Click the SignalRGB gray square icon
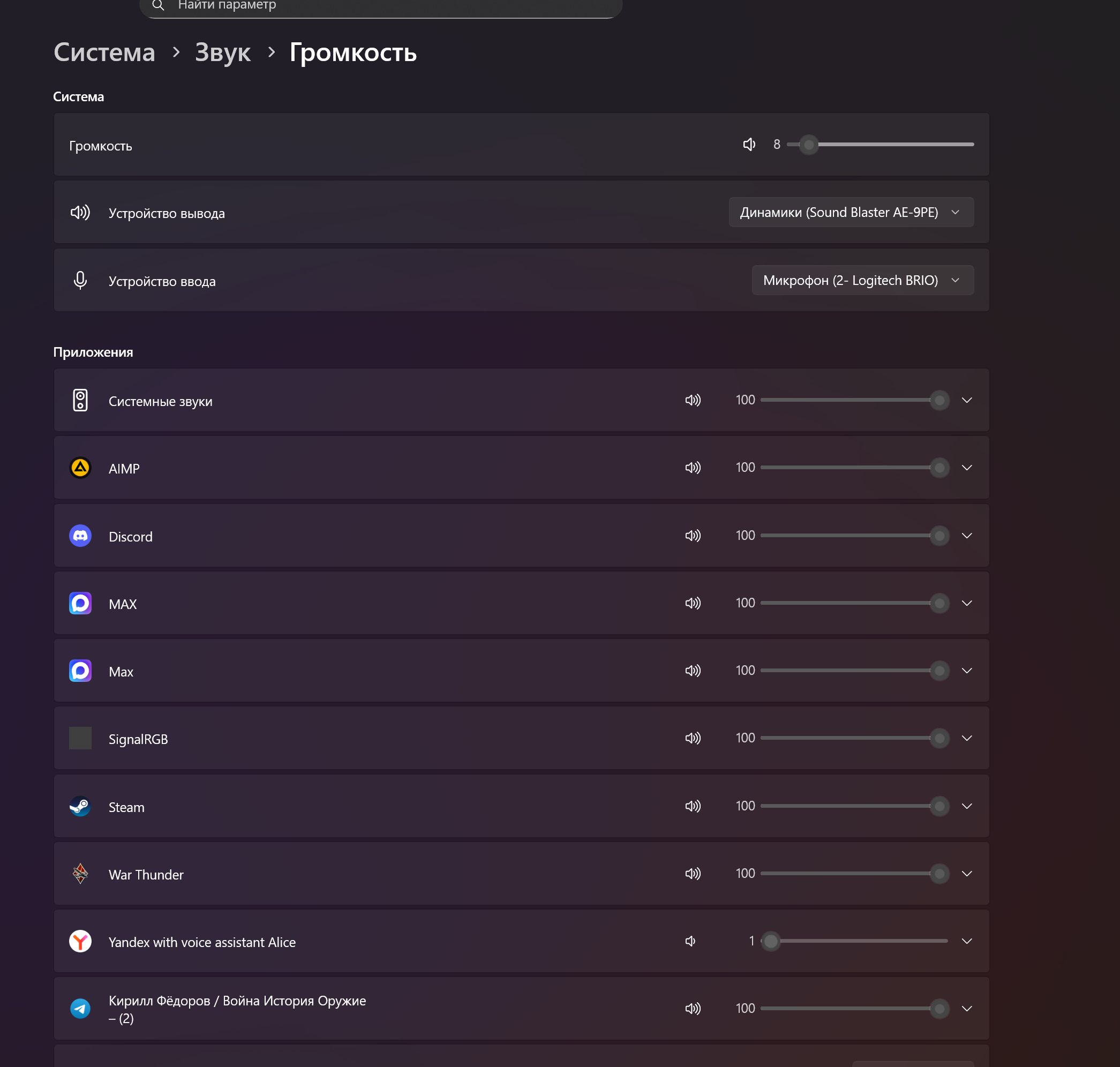1120x1067 pixels. [x=80, y=738]
